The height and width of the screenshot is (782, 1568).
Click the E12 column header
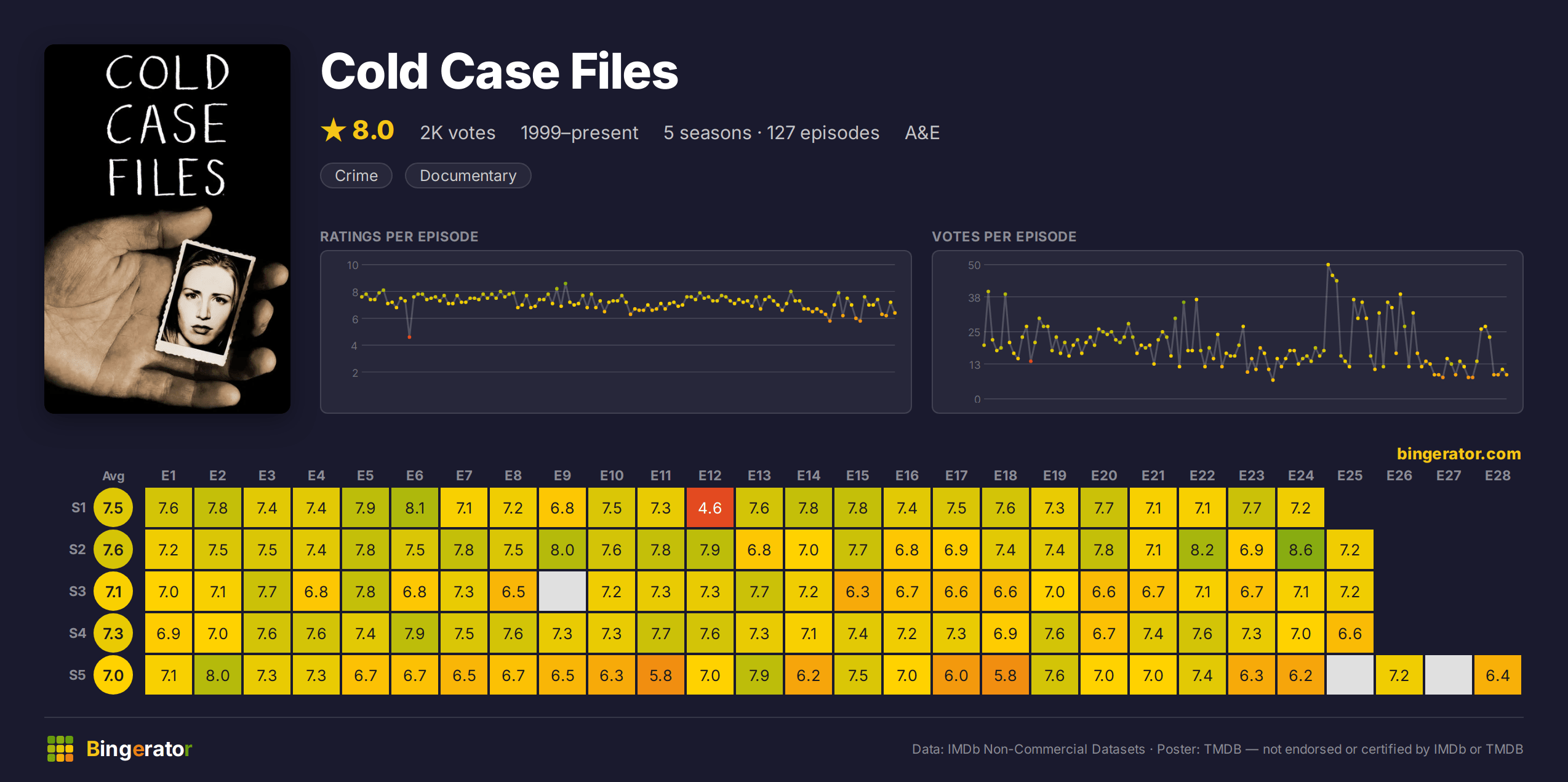710,475
